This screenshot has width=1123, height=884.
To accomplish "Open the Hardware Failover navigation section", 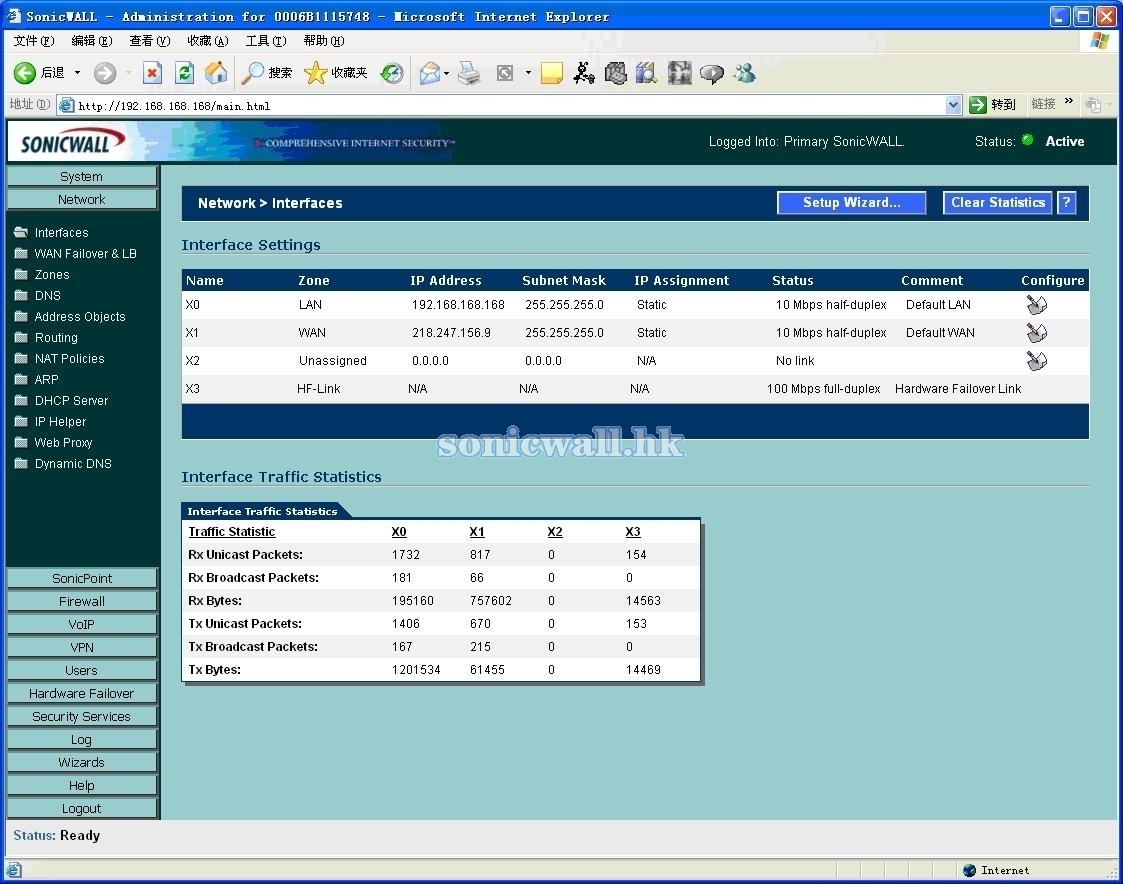I will pyautogui.click(x=82, y=693).
